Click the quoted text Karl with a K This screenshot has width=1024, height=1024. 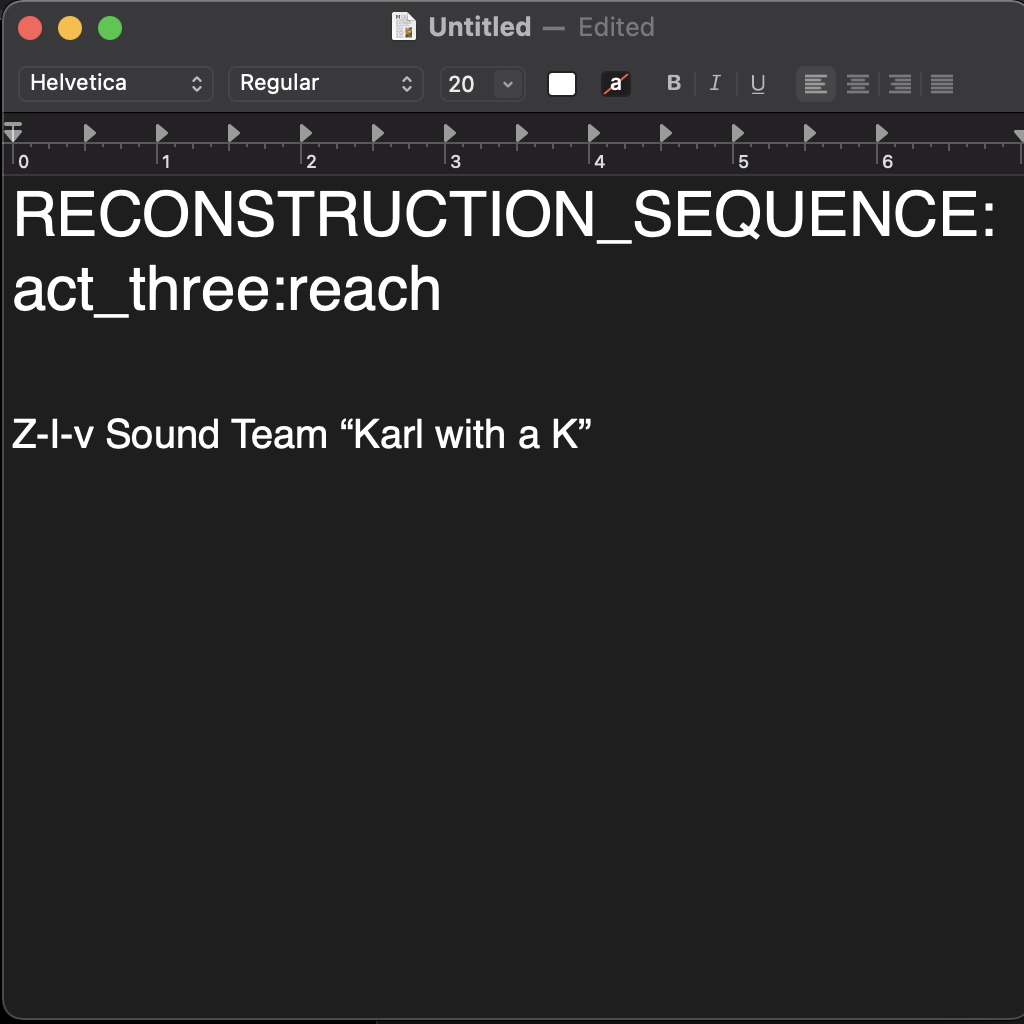tap(466, 434)
